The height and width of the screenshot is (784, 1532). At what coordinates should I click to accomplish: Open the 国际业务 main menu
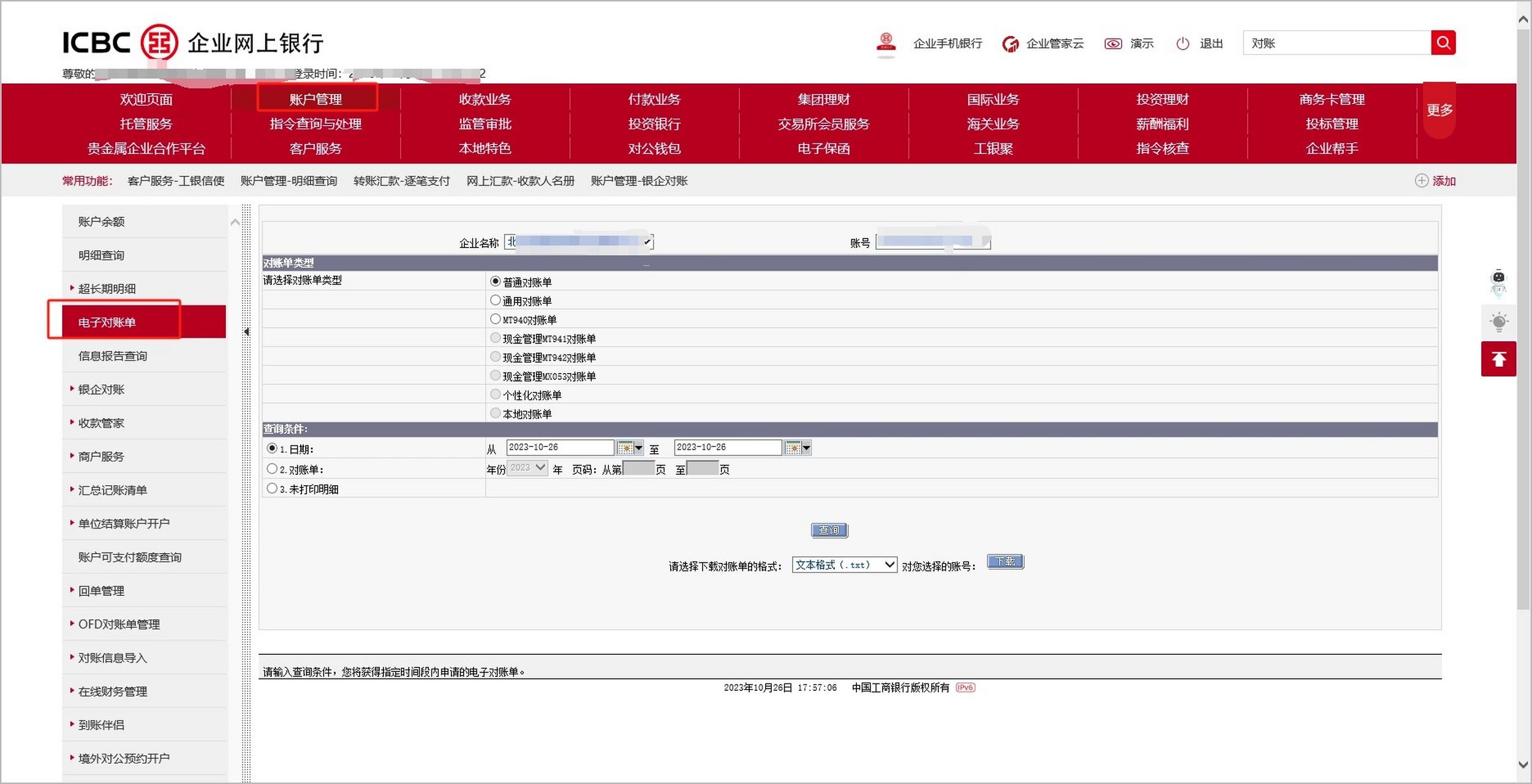tap(993, 99)
